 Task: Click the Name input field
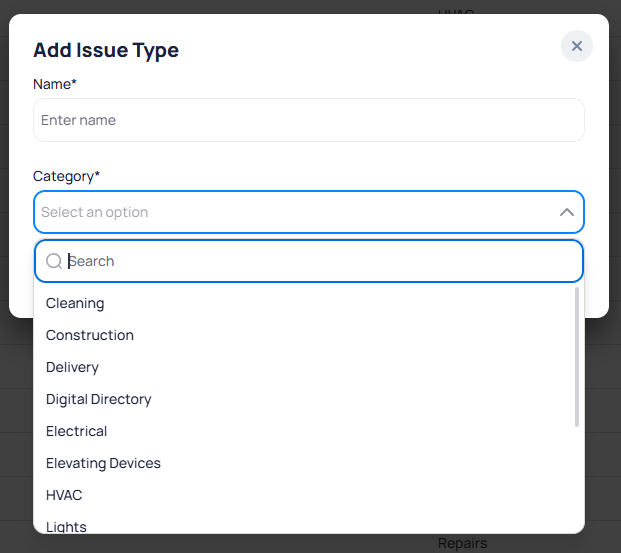tap(308, 120)
